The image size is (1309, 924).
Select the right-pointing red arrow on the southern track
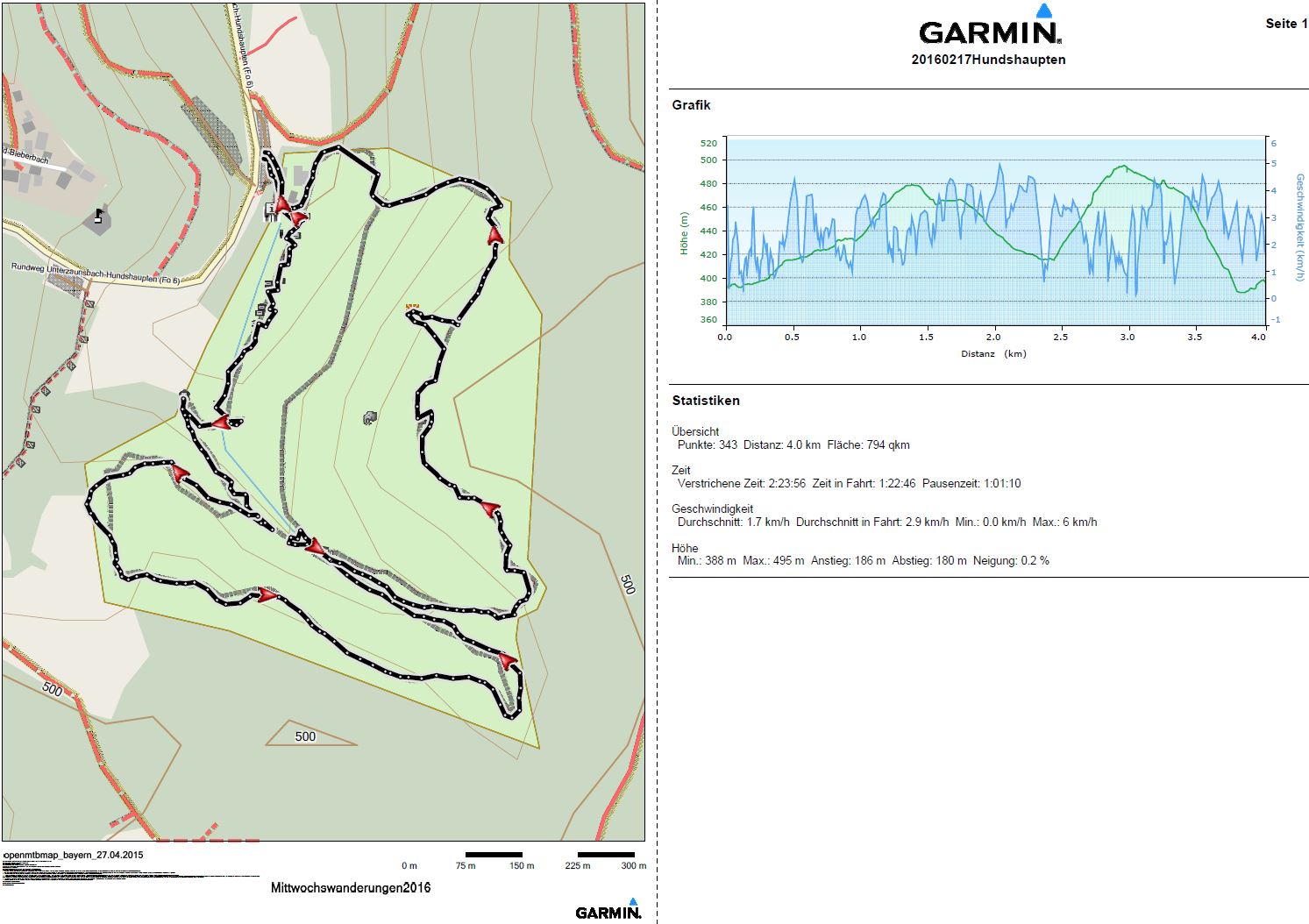tap(267, 595)
